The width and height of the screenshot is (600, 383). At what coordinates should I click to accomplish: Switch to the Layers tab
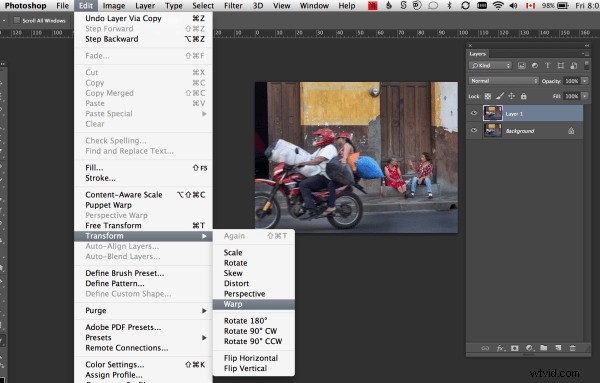477,54
